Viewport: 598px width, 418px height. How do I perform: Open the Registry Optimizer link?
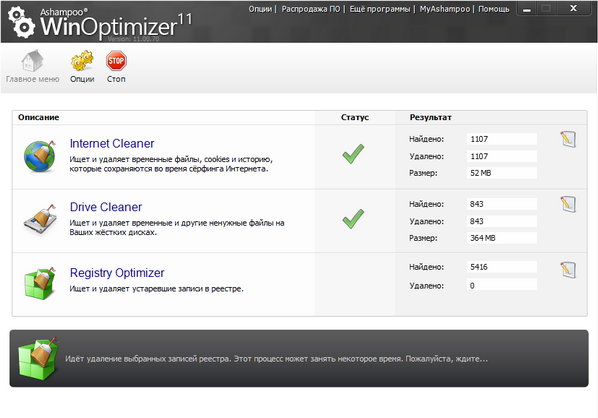tap(117, 273)
